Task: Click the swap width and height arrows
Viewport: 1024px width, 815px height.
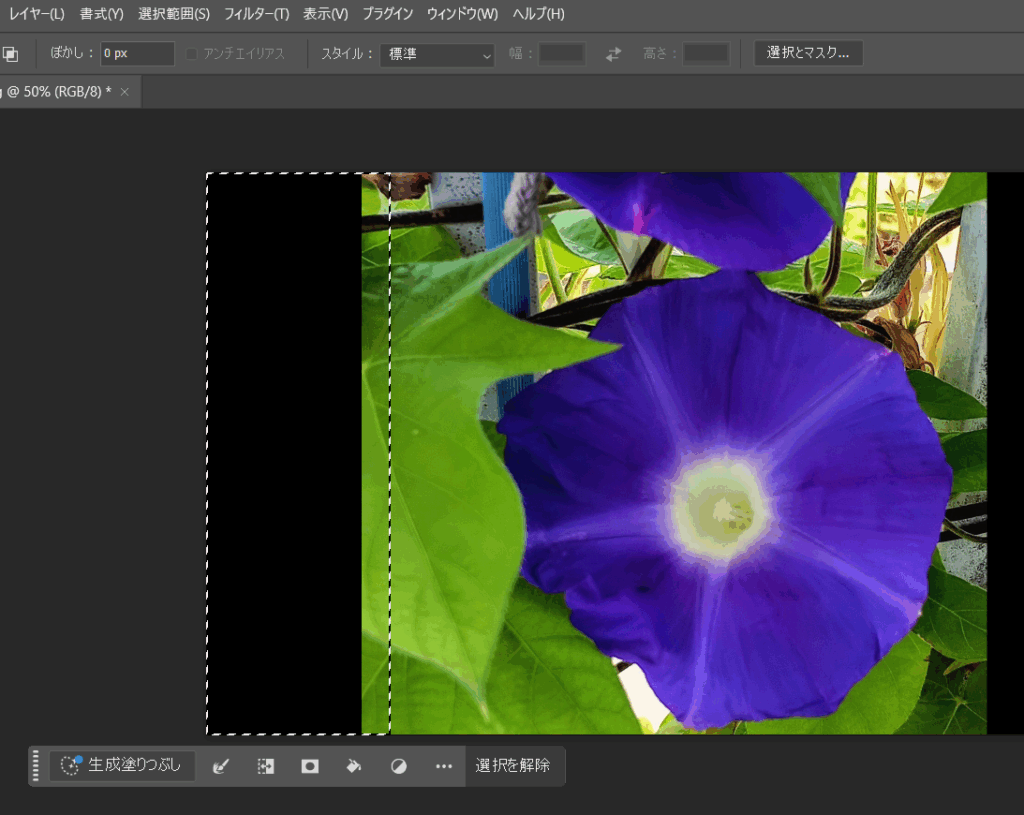Action: coord(613,54)
